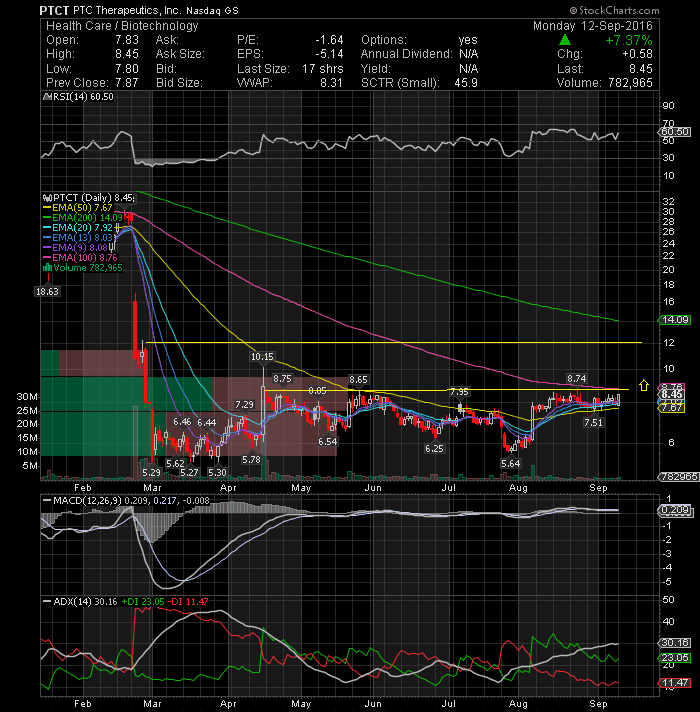Click the SCTR (Small) value 45.9
Image resolution: width=700 pixels, height=712 pixels.
pos(466,83)
